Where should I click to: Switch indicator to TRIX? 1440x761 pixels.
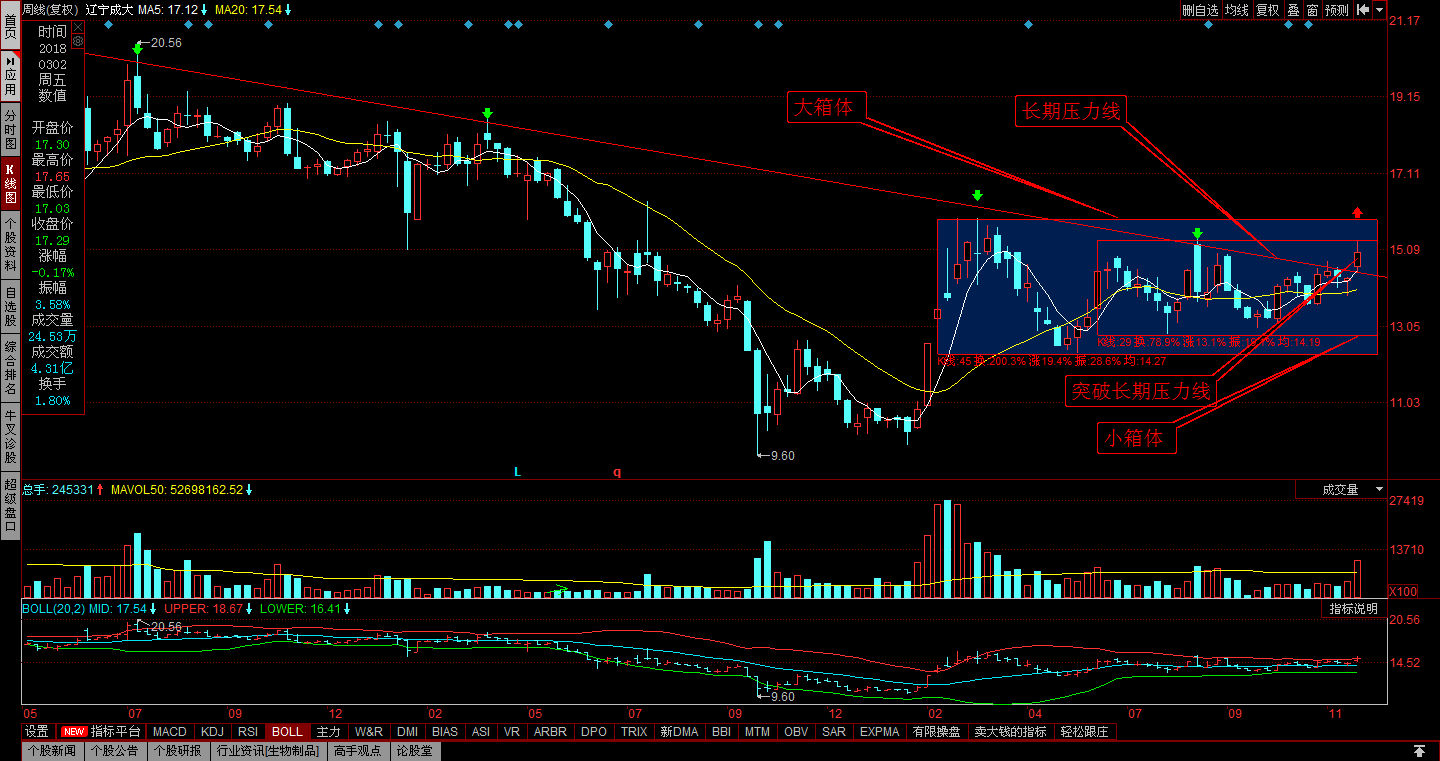tap(634, 732)
